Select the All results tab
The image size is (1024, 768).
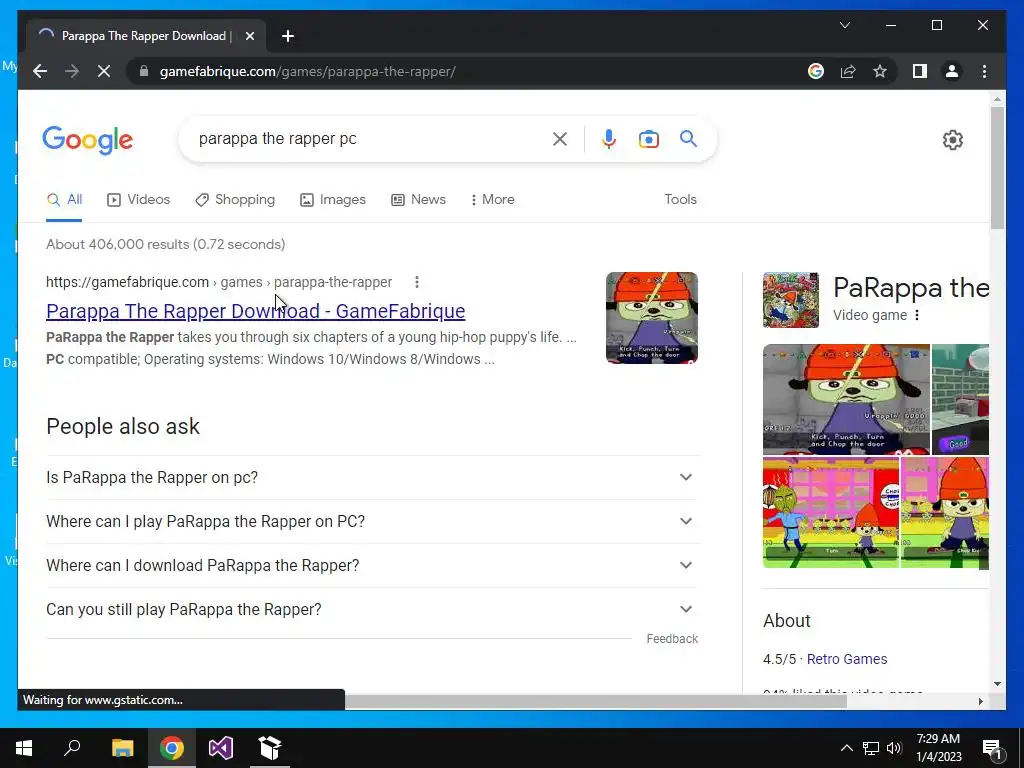[x=65, y=200]
